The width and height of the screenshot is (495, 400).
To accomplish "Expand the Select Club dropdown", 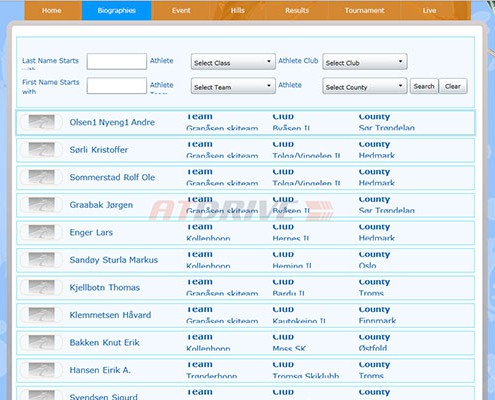I will coord(365,62).
